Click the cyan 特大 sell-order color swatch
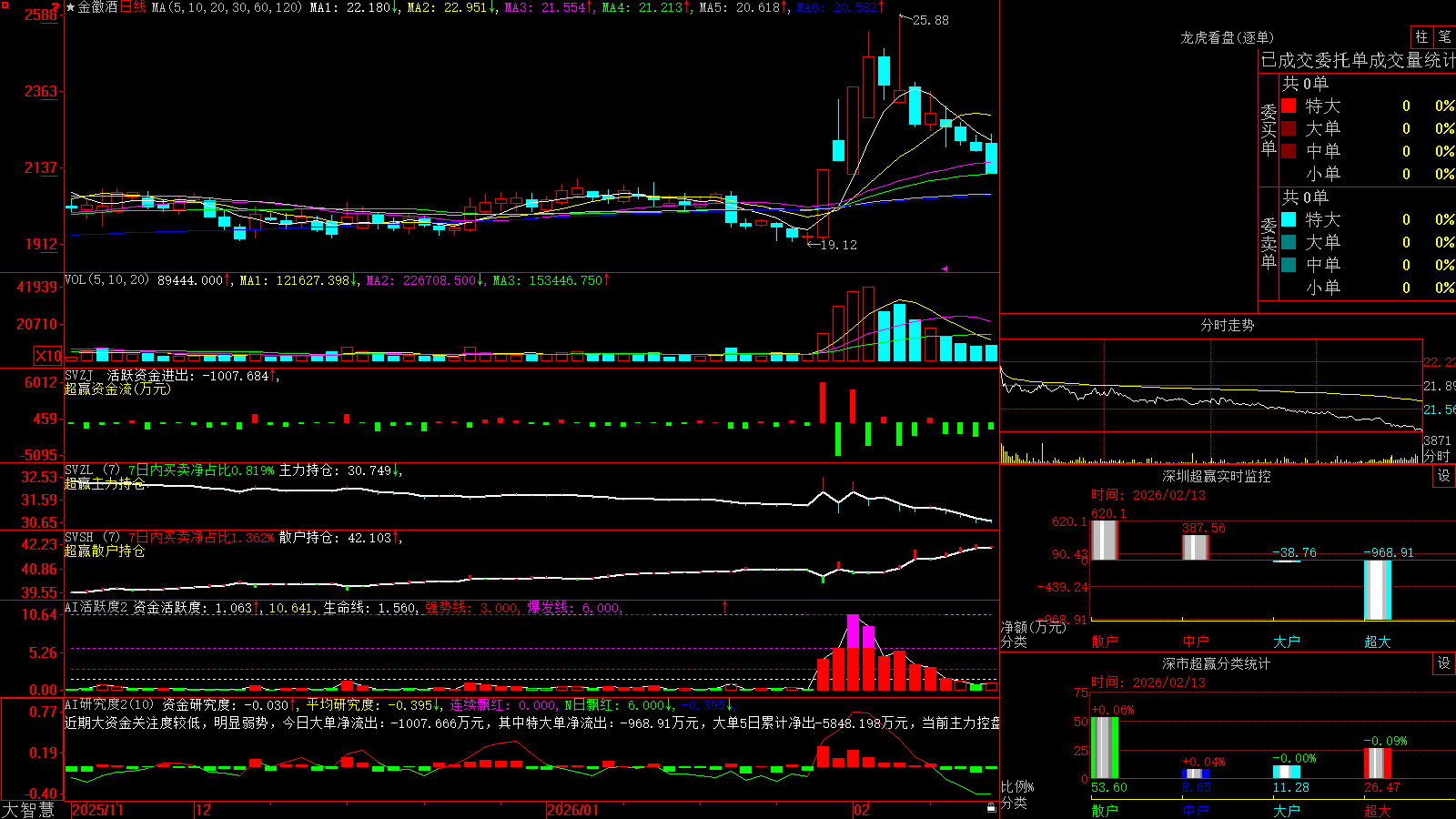This screenshot has width=1456, height=819. pos(1289,219)
